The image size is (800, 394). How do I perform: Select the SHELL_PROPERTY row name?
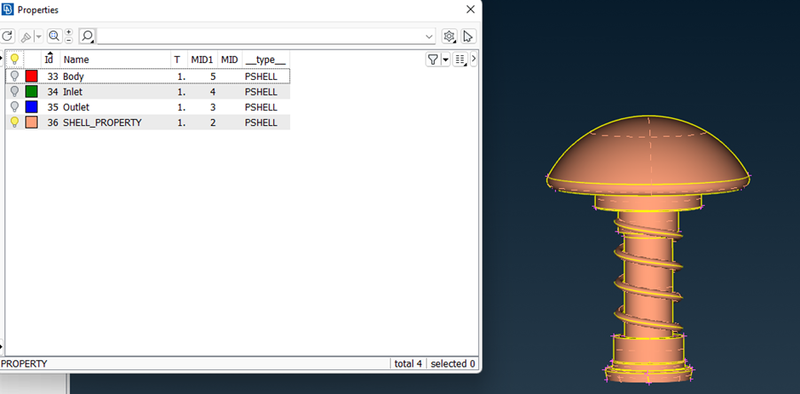[x=102, y=122]
